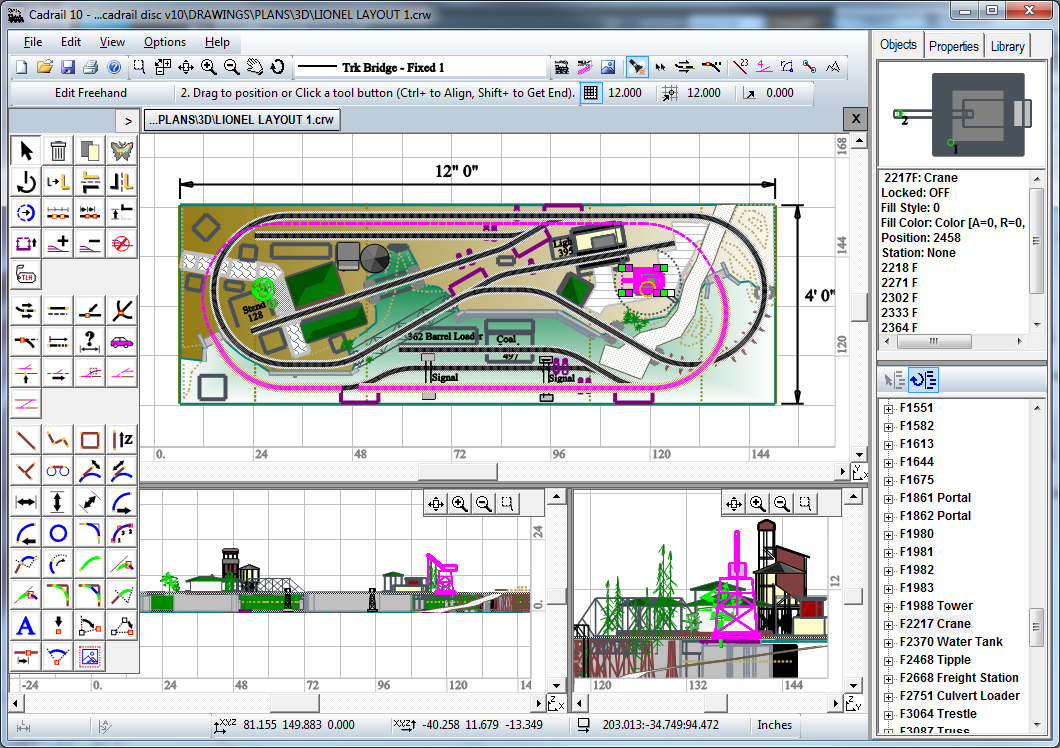The height and width of the screenshot is (748, 1060).
Task: Create a new file with blank page icon
Action: (x=22, y=67)
